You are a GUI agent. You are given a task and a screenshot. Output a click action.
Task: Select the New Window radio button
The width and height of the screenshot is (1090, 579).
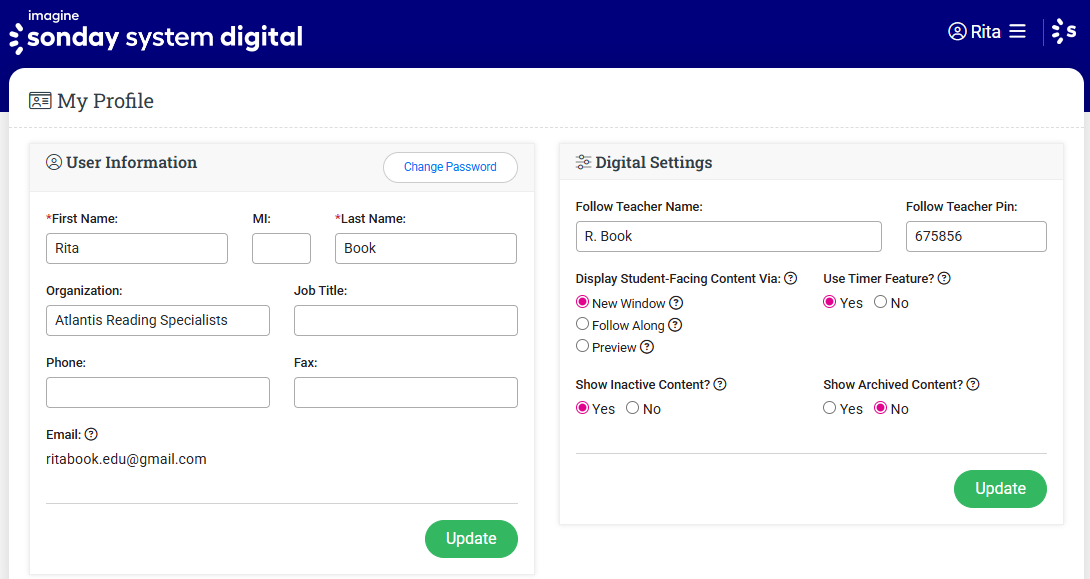pyautogui.click(x=583, y=302)
